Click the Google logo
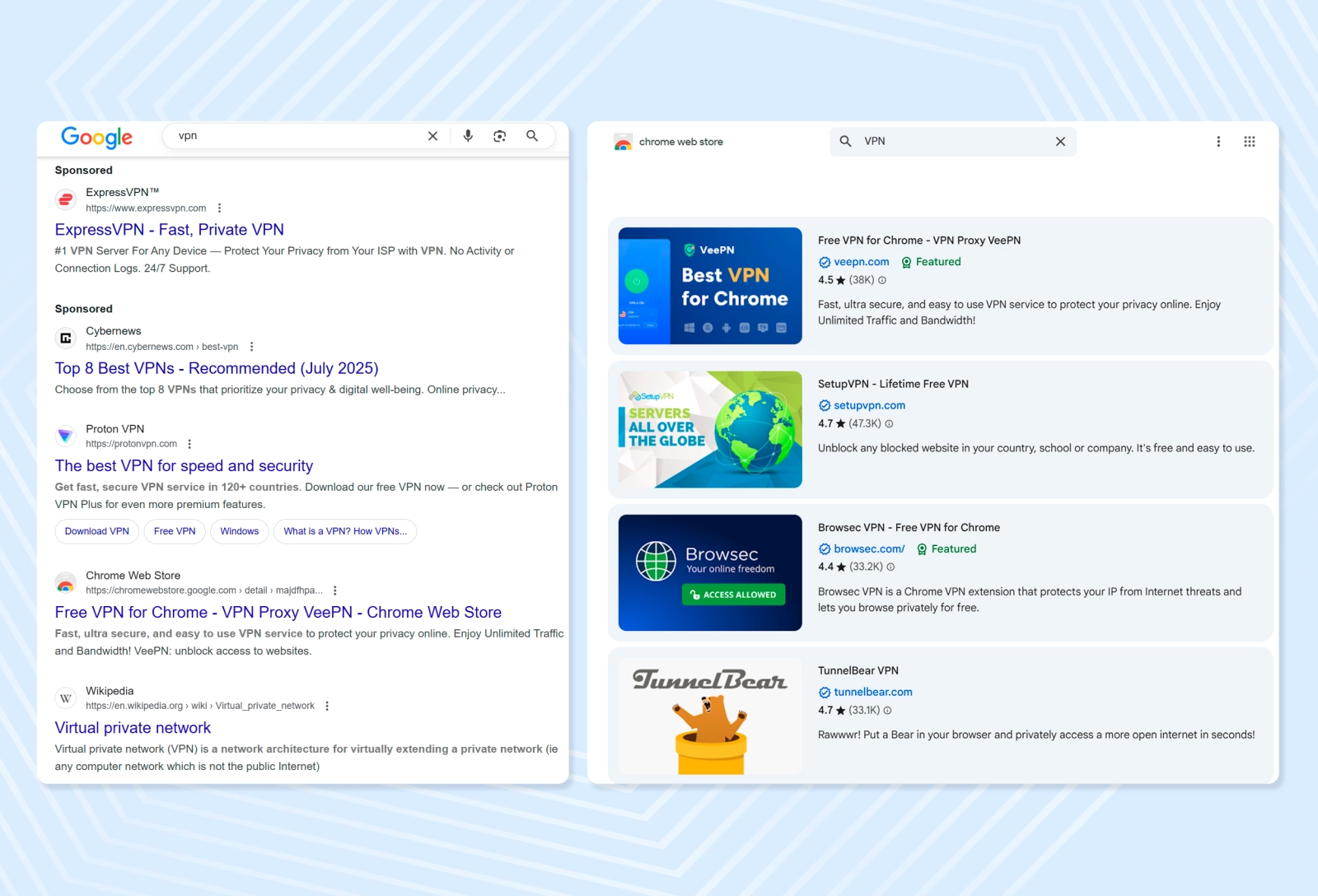This screenshot has height=896, width=1318. (x=96, y=137)
